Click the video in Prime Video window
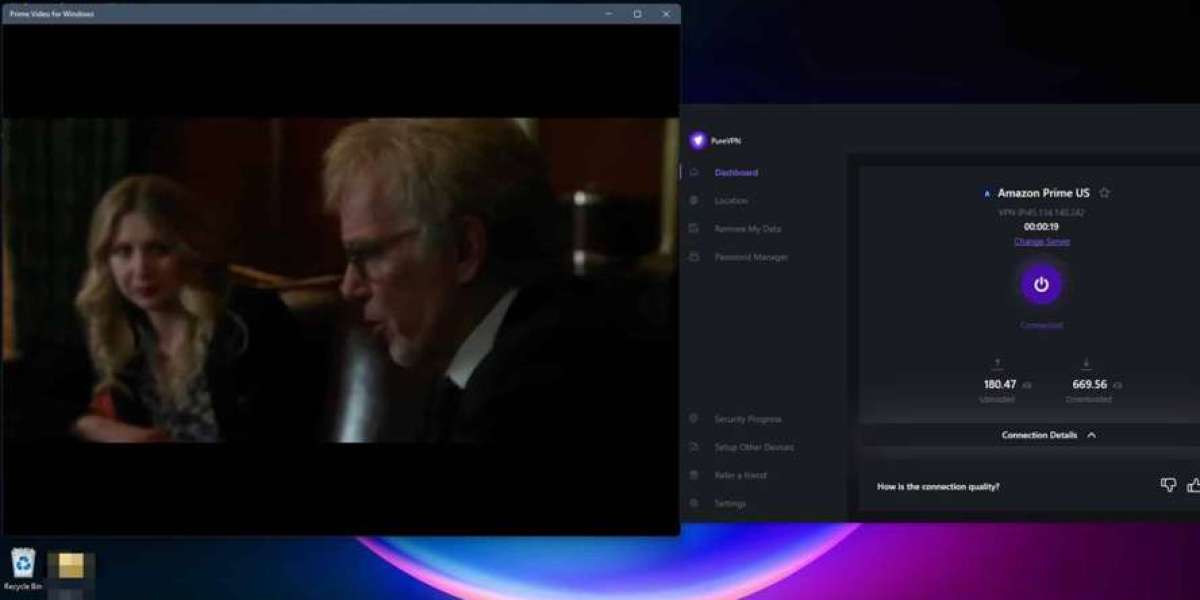The image size is (1200, 600). 340,280
